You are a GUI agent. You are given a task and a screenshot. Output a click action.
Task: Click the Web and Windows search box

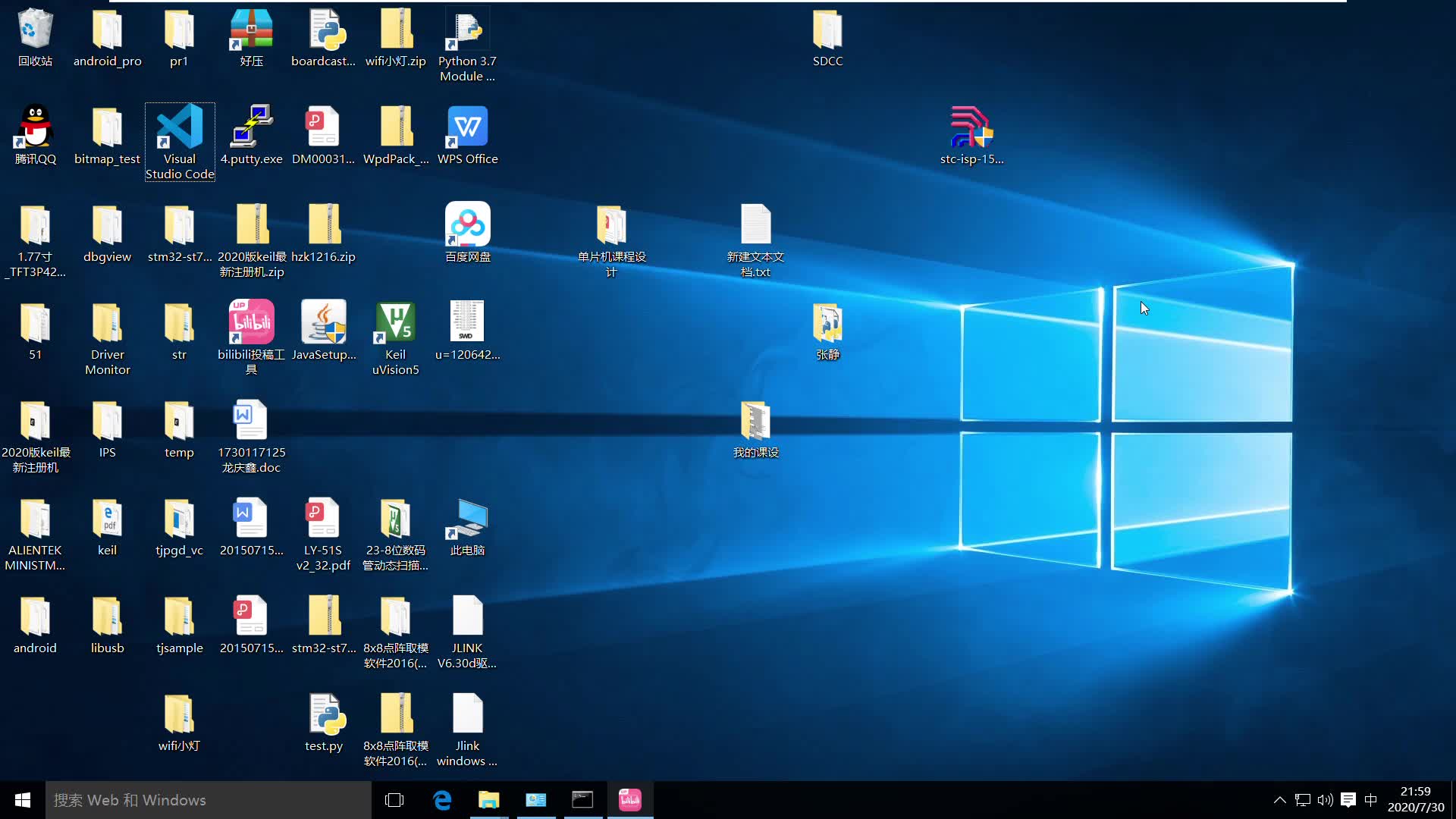(209, 800)
